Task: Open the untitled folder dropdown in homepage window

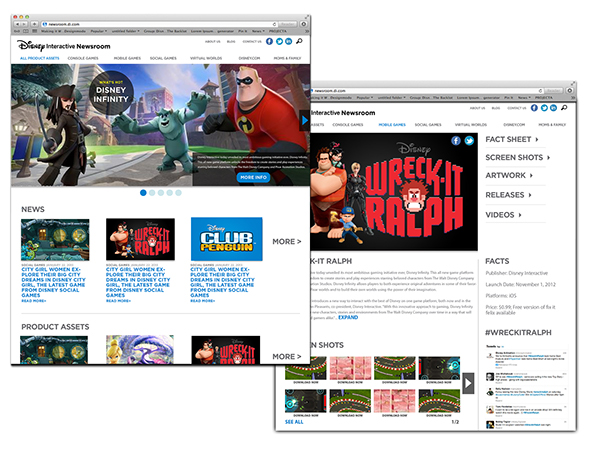Action: pos(125,31)
